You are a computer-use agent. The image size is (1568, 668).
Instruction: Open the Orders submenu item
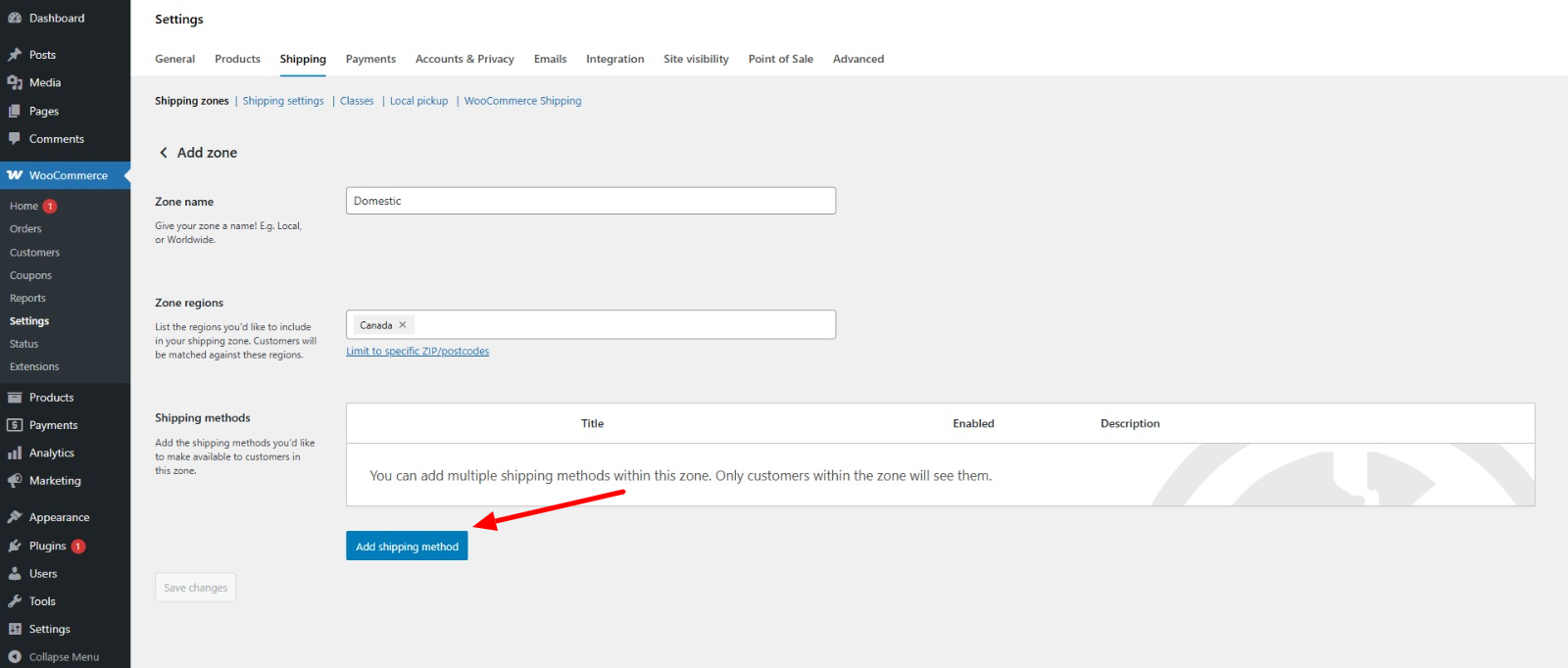pyautogui.click(x=25, y=229)
